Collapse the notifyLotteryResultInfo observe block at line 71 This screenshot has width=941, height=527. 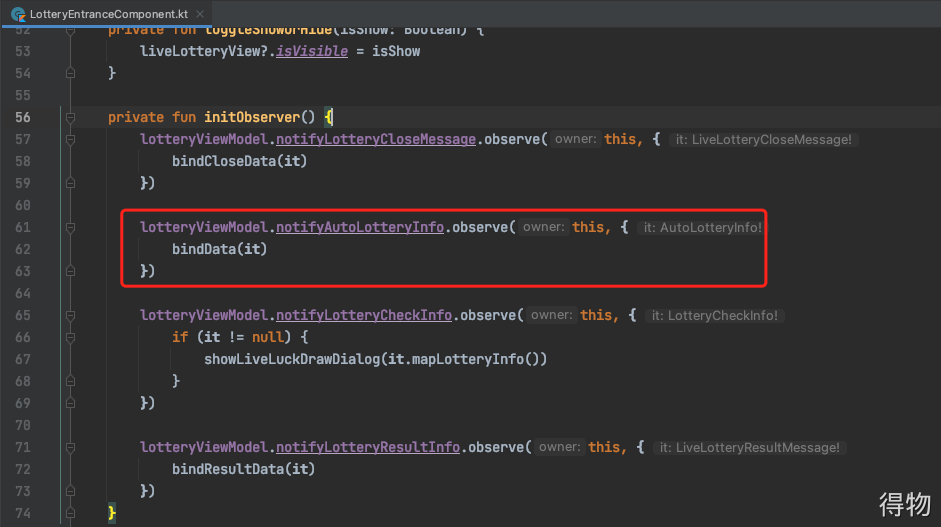[71, 447]
